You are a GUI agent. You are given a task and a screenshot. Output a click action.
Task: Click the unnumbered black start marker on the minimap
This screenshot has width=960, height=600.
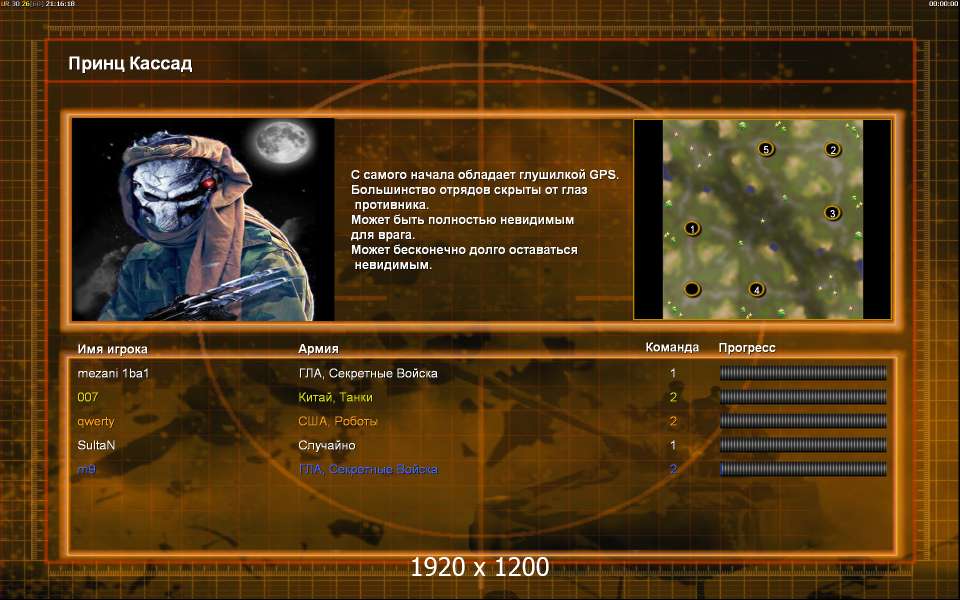(x=692, y=289)
